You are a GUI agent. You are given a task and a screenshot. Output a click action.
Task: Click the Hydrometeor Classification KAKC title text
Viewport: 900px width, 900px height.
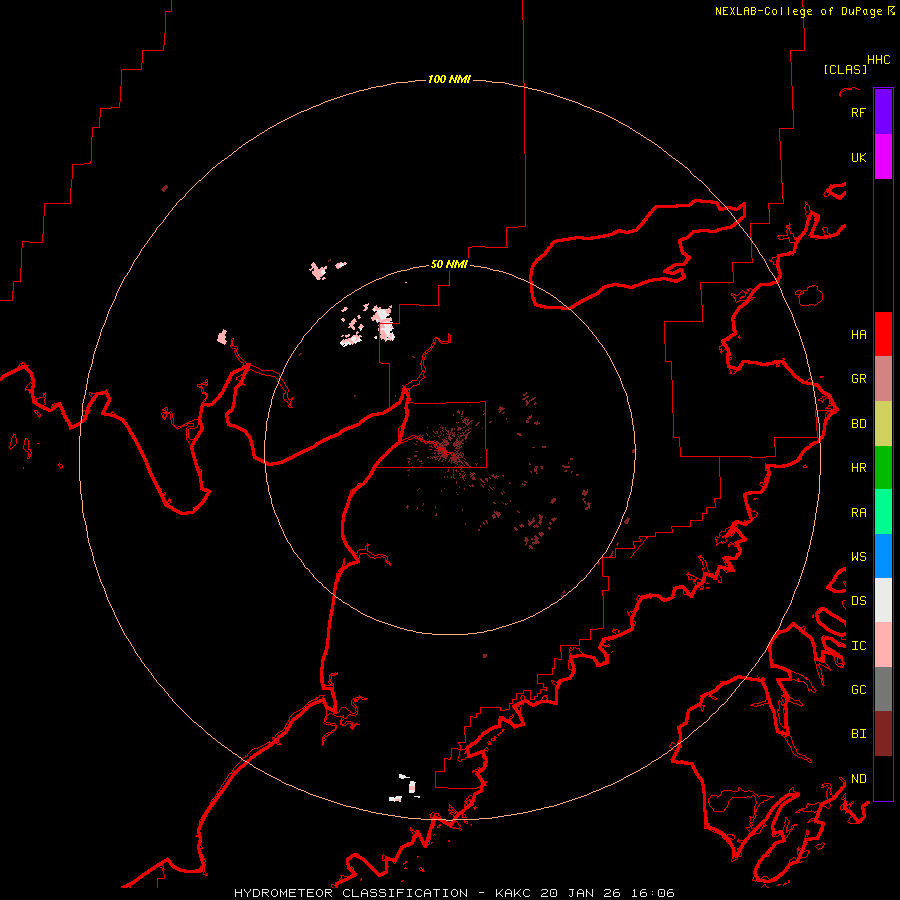coord(454,893)
